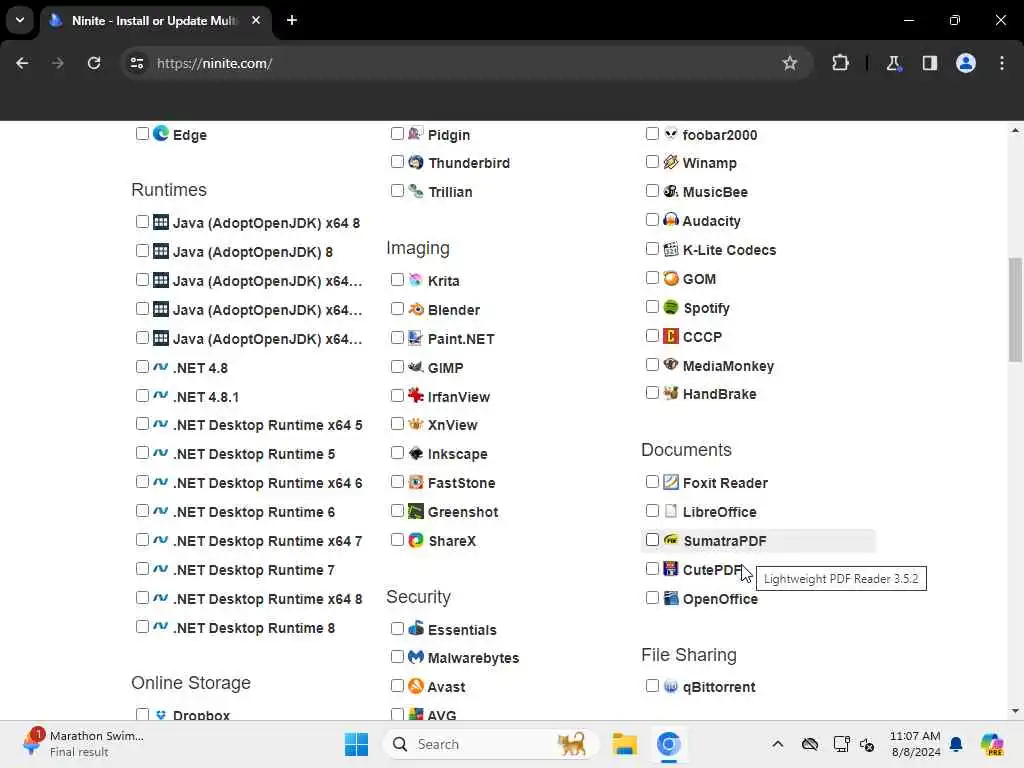
Task: Close the Ninite tab
Action: [256, 20]
